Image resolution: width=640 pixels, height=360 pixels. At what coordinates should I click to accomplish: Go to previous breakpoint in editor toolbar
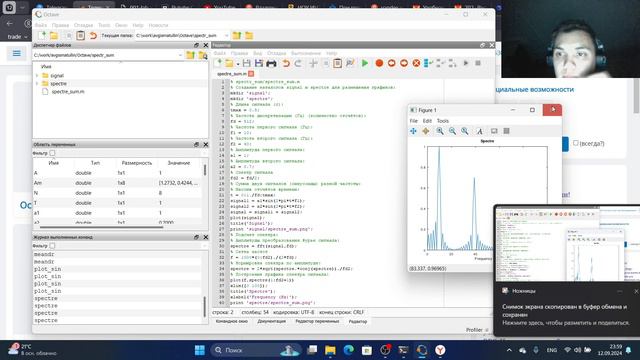tap(391, 63)
